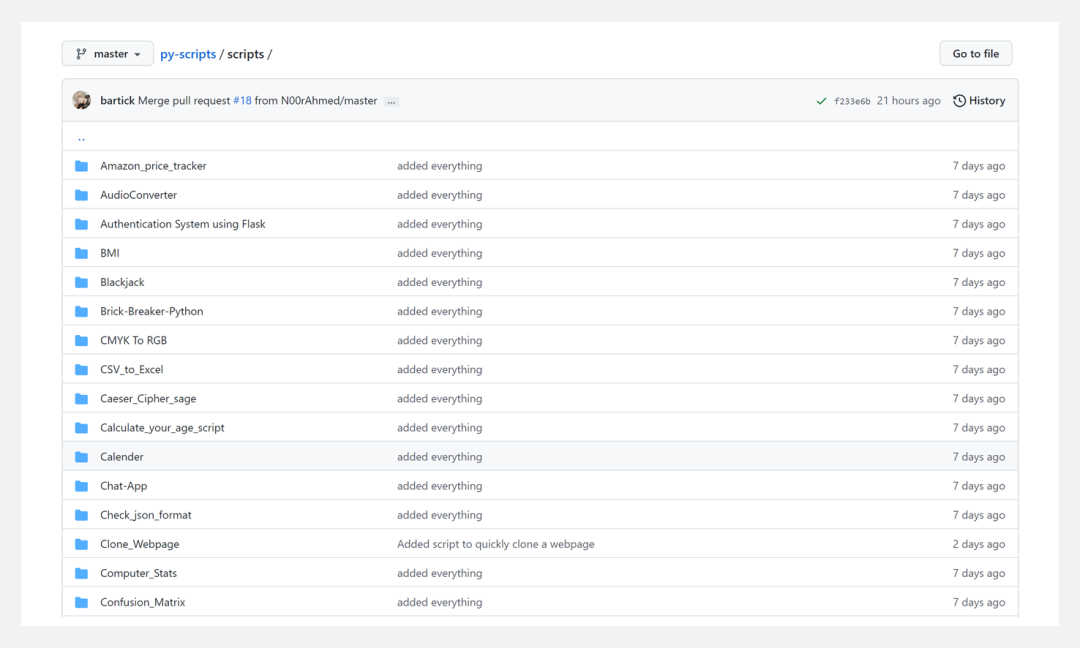Screen dimensions: 1080x648
Task: Open the commit History
Action: click(979, 101)
